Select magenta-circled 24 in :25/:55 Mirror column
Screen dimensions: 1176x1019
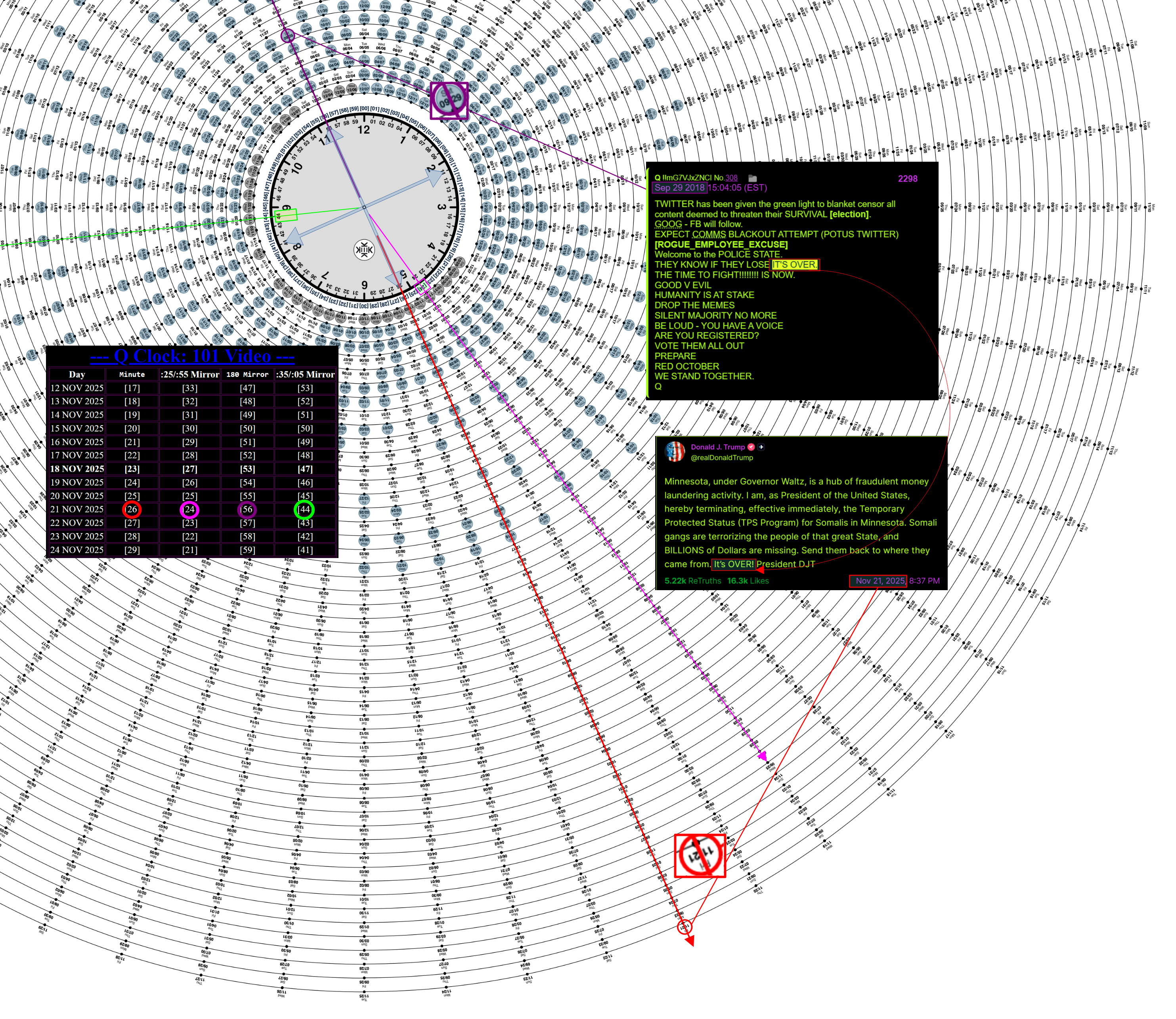pos(189,510)
